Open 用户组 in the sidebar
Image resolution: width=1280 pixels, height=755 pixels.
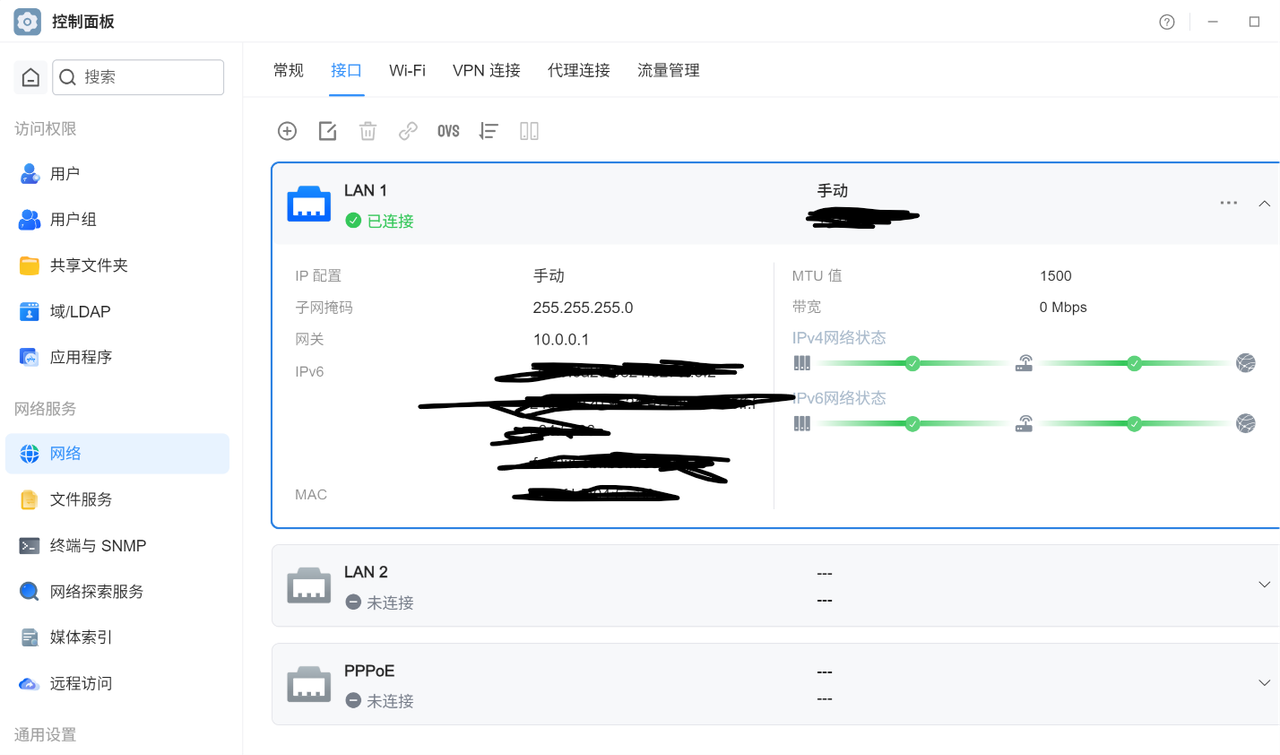click(117, 220)
